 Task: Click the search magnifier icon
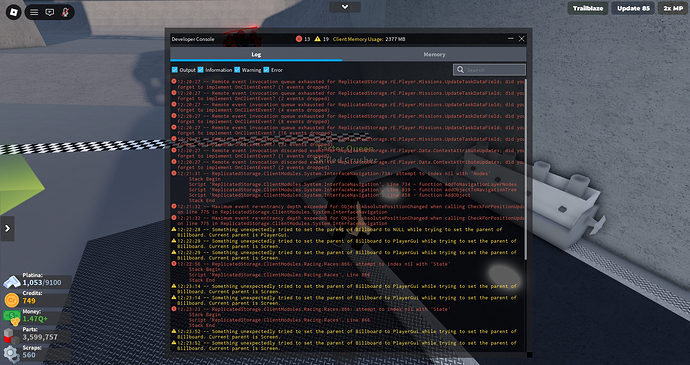click(460, 70)
